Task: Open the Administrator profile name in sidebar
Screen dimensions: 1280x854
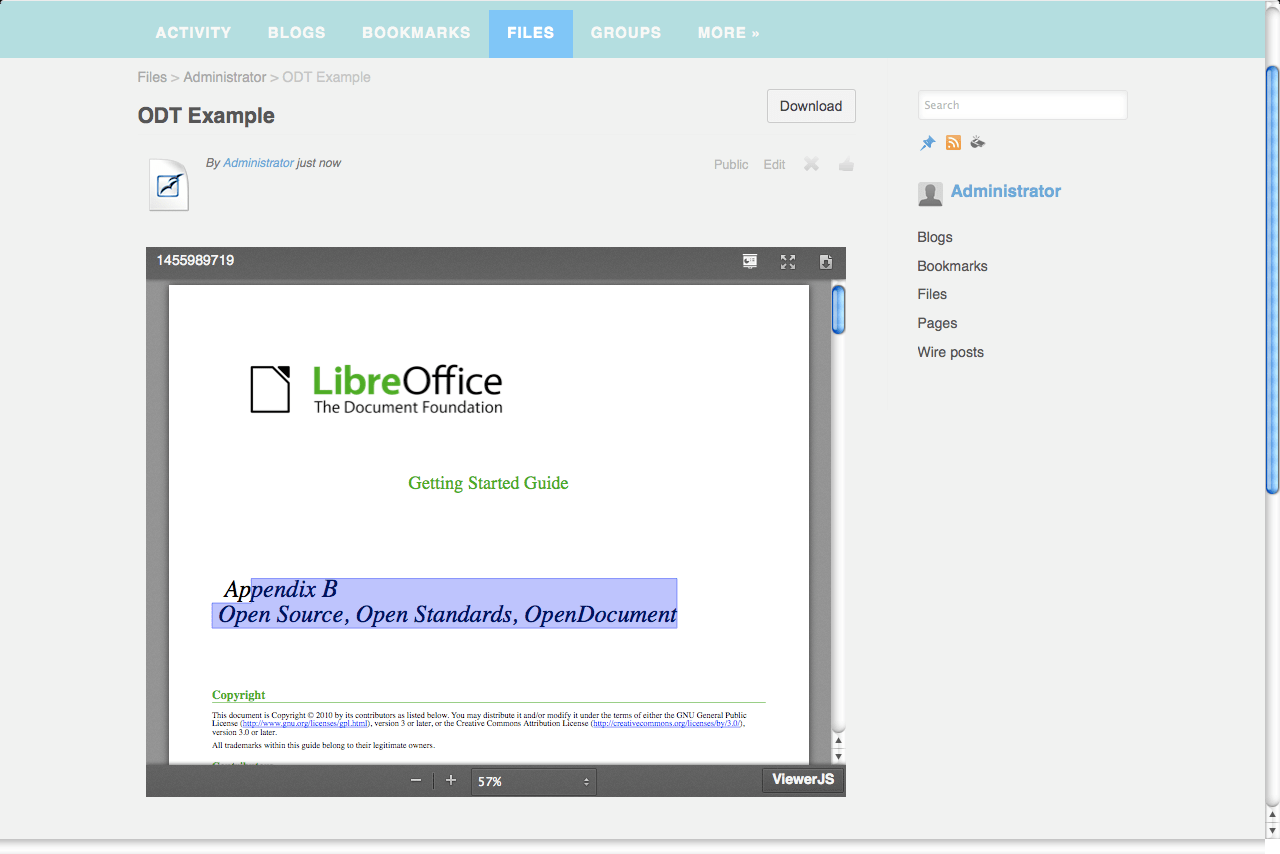Action: (x=1006, y=191)
